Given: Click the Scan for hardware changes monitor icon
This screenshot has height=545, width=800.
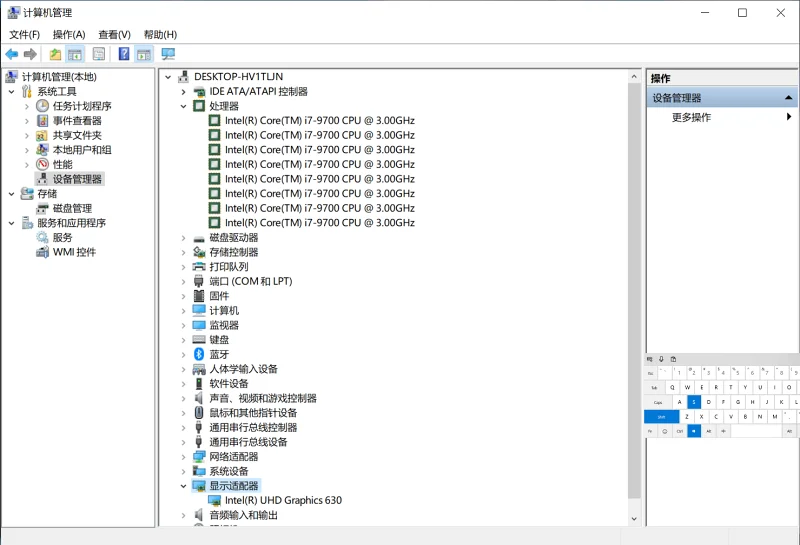Looking at the screenshot, I should 168,54.
